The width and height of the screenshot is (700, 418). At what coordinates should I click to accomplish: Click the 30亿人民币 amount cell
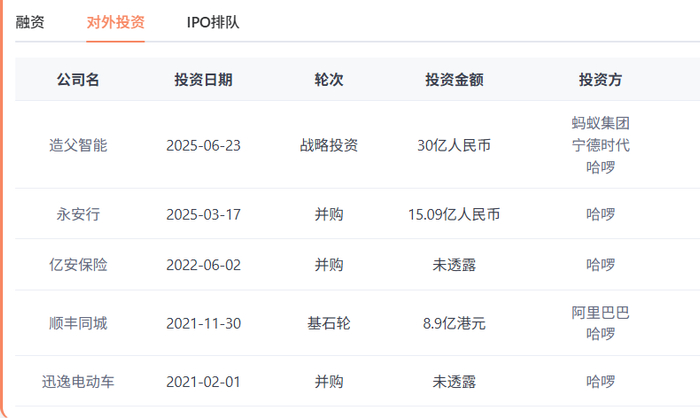tap(454, 145)
